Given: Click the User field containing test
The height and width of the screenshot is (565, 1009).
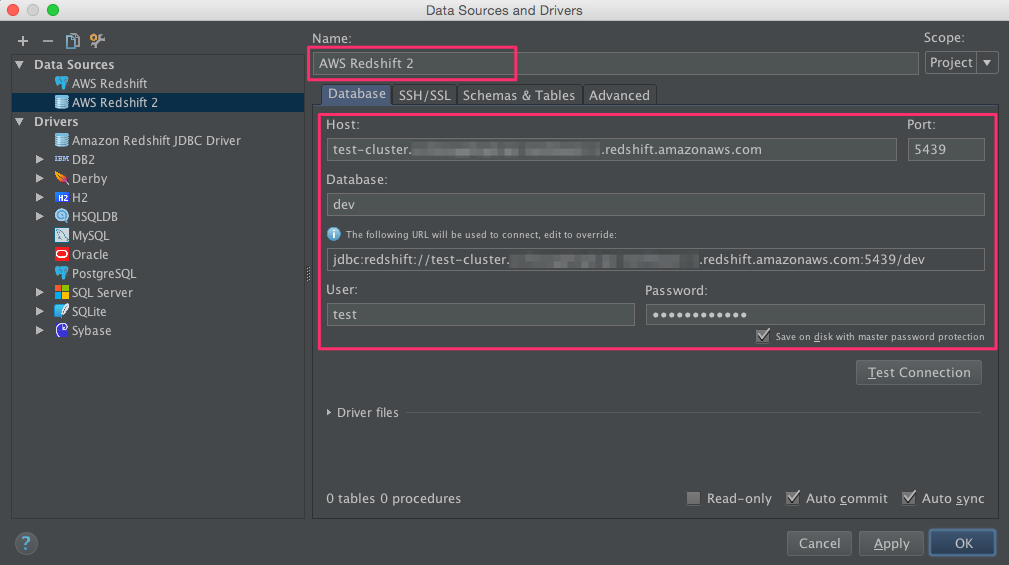Looking at the screenshot, I should (x=480, y=315).
